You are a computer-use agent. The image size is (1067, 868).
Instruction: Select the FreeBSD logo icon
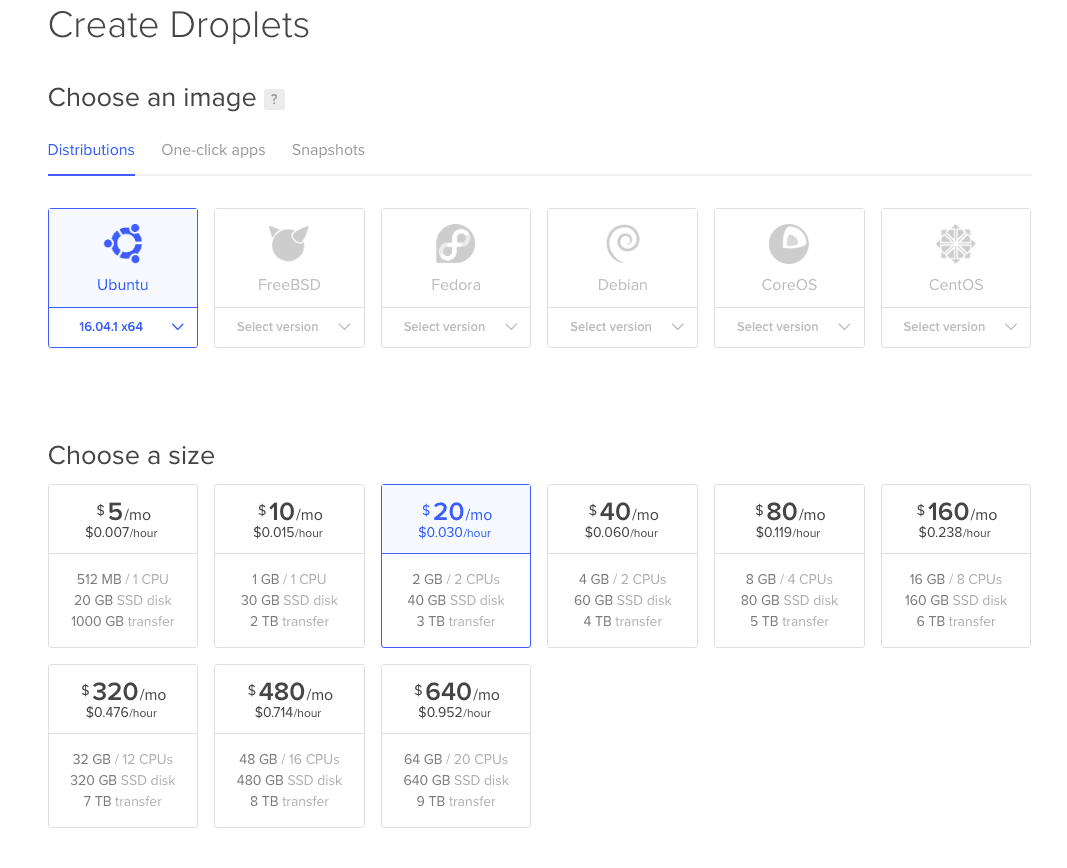click(x=289, y=243)
